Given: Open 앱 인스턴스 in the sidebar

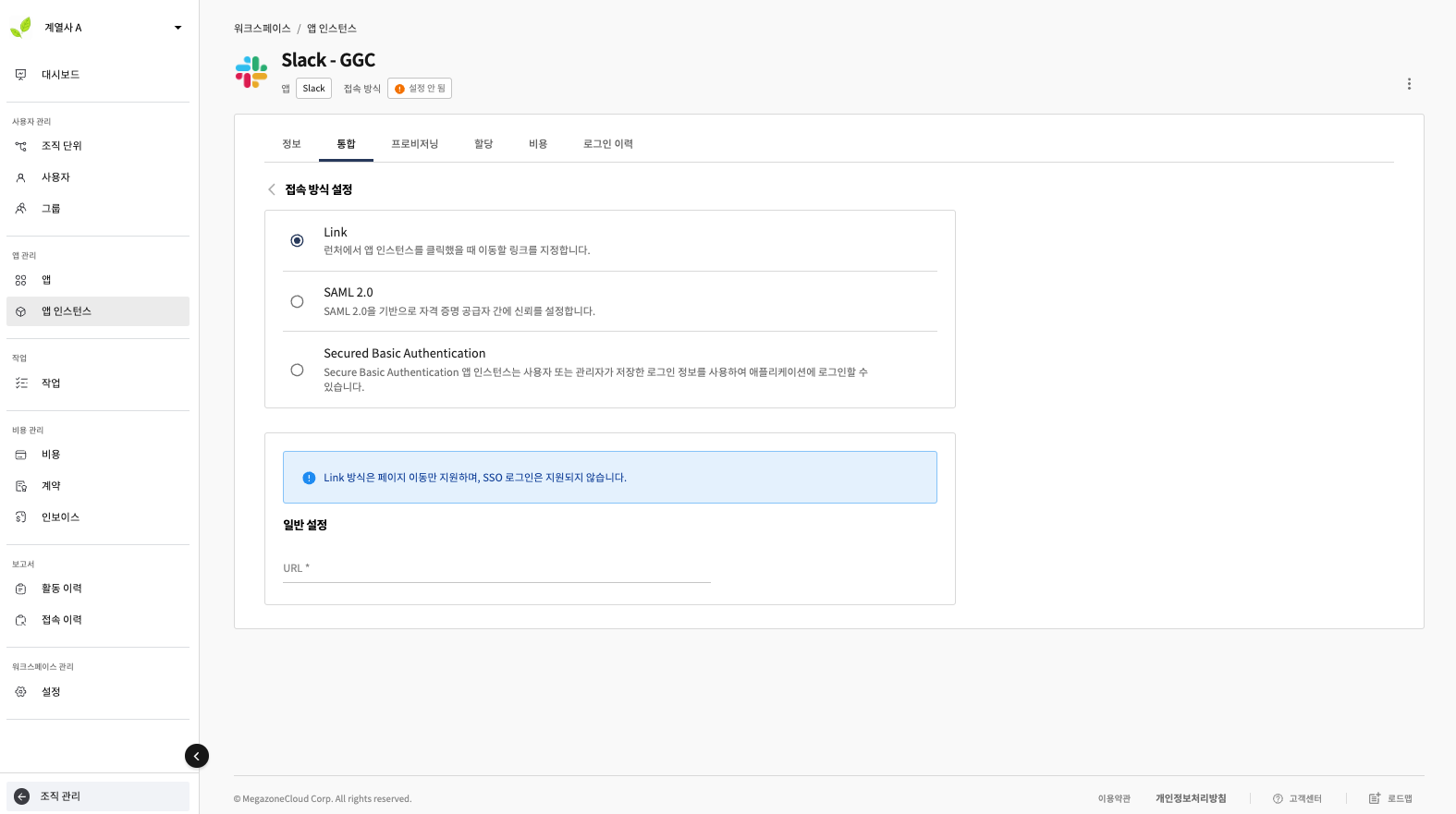Looking at the screenshot, I should tap(98, 311).
